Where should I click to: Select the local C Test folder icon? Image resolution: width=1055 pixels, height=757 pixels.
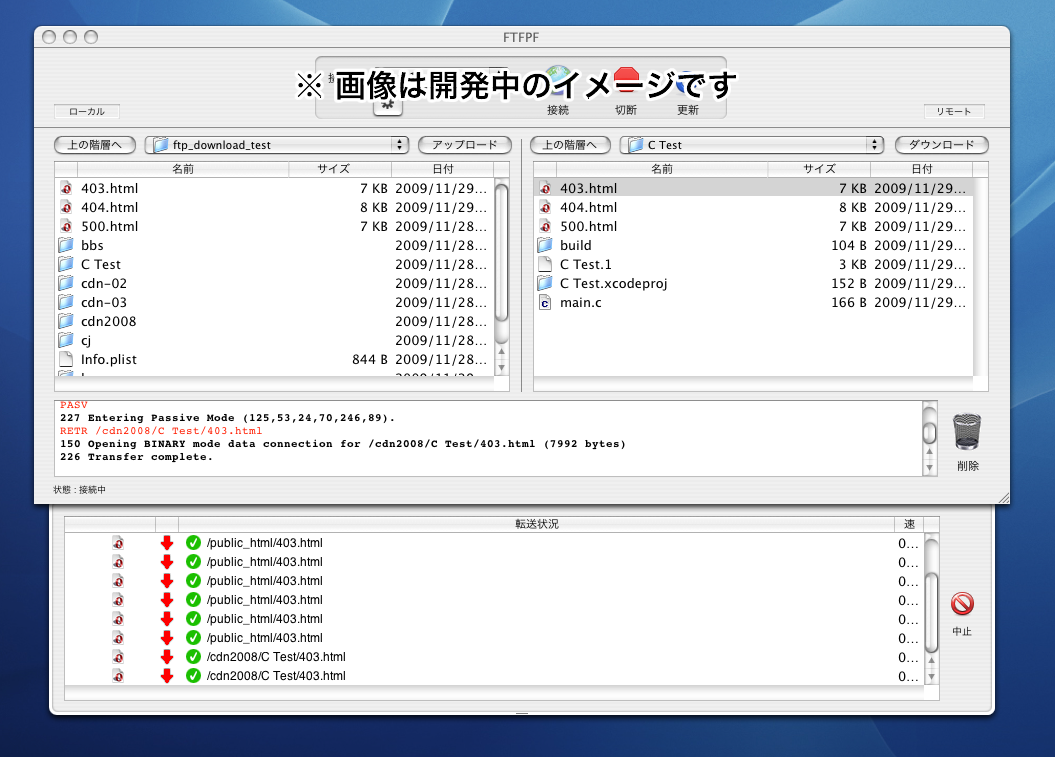coord(66,264)
